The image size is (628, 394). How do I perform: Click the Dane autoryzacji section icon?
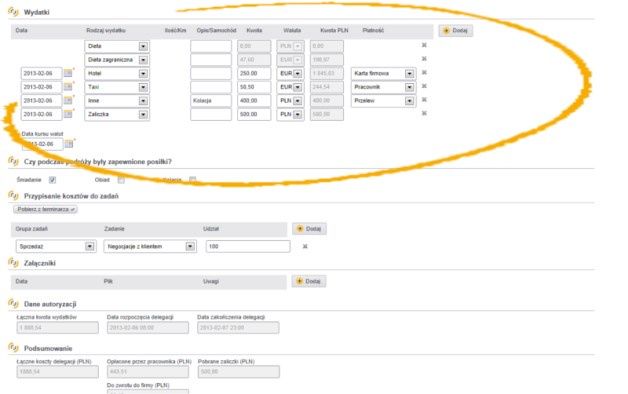click(13, 304)
